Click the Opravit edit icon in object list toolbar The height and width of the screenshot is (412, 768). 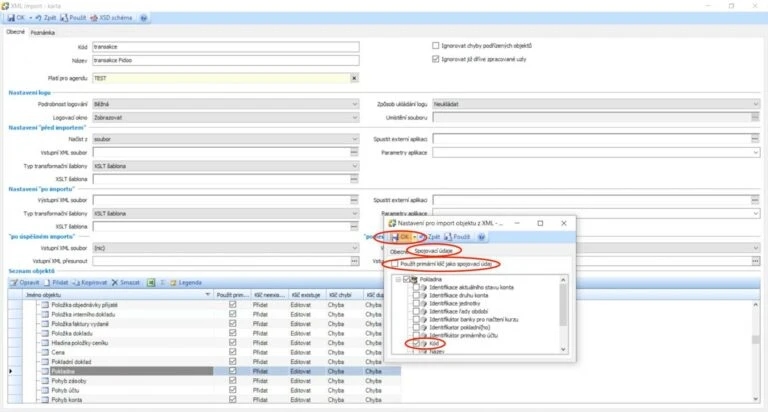pyautogui.click(x=14, y=283)
